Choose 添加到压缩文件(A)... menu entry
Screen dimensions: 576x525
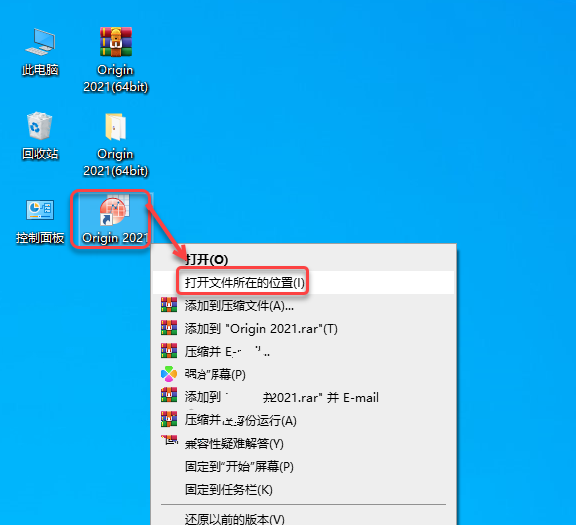click(304, 305)
